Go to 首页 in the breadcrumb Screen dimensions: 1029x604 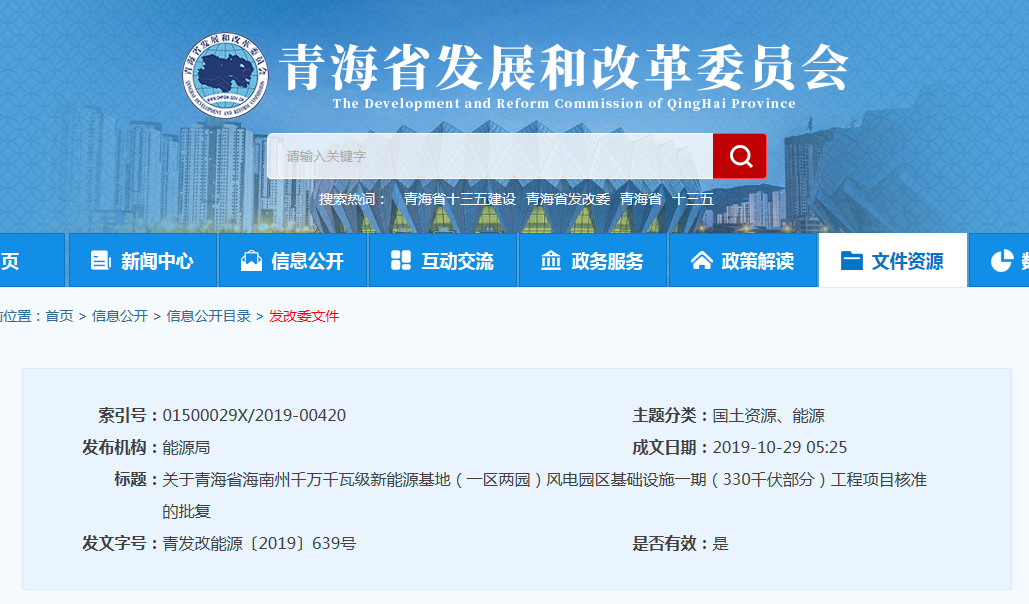(59, 316)
